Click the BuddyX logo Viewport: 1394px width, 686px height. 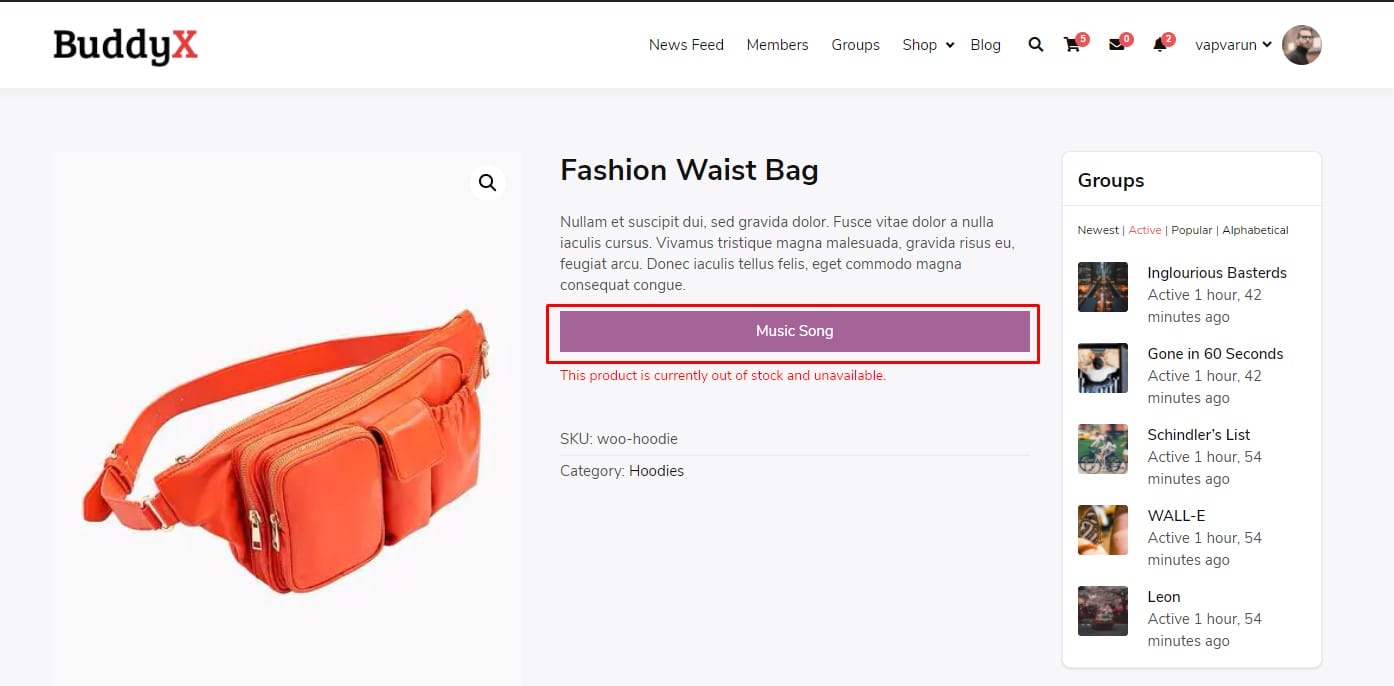pos(125,46)
